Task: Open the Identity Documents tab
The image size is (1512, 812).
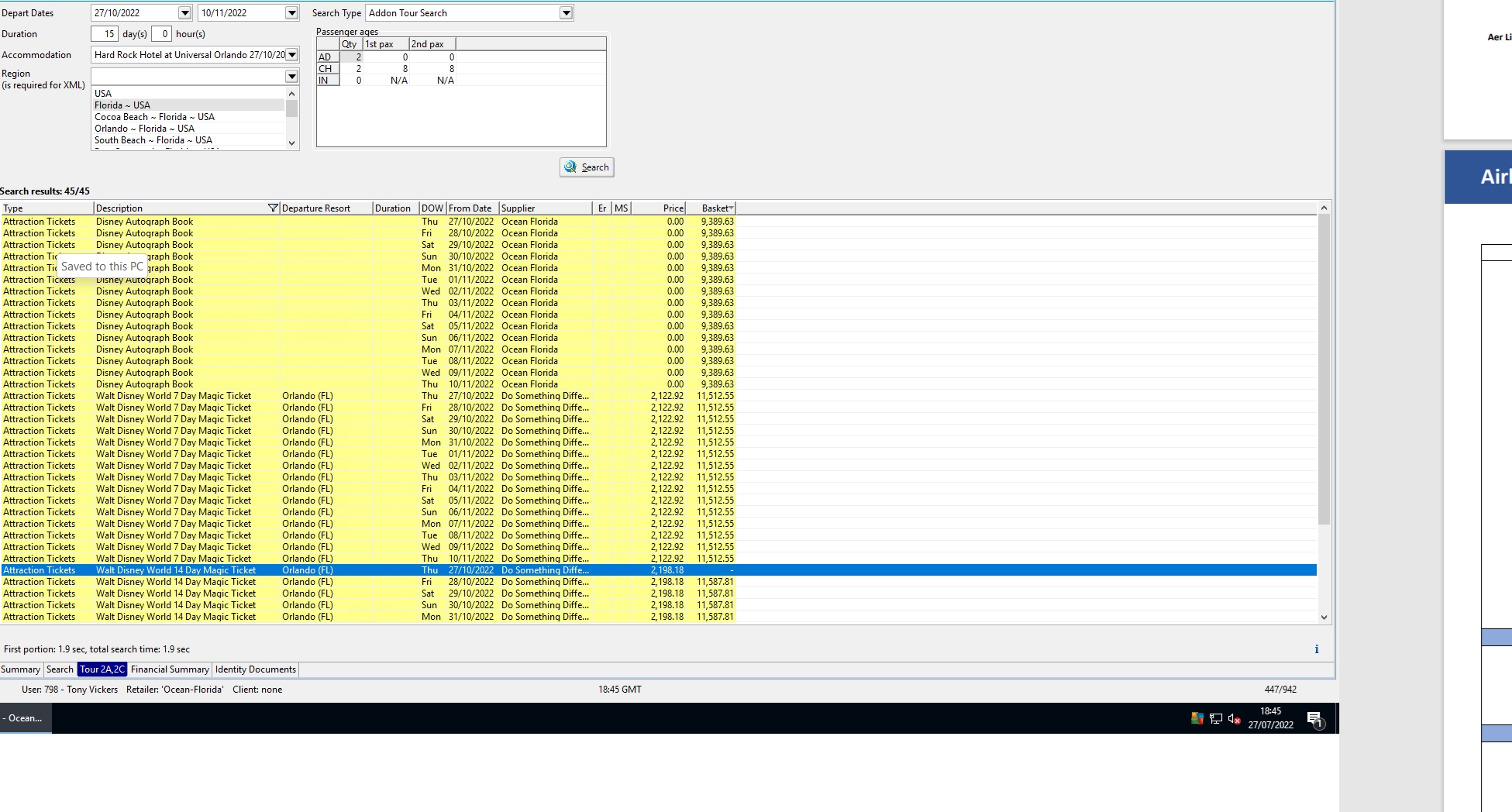Action: [256, 669]
